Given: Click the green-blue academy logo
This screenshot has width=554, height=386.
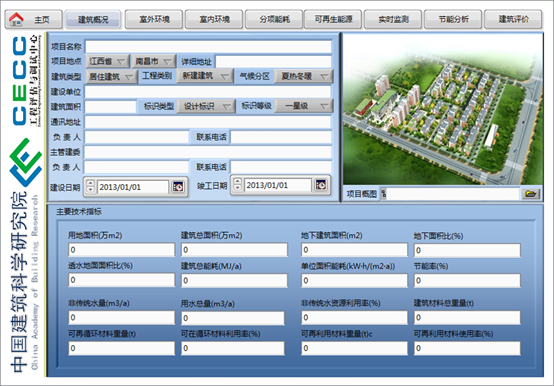Looking at the screenshot, I should [26, 162].
